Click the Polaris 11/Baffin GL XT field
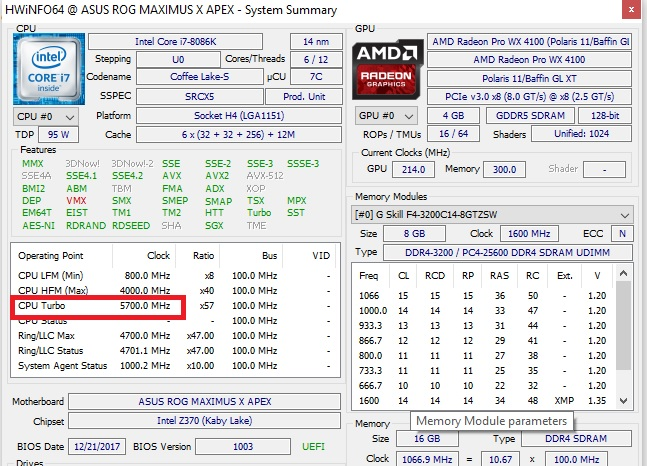 tap(529, 78)
